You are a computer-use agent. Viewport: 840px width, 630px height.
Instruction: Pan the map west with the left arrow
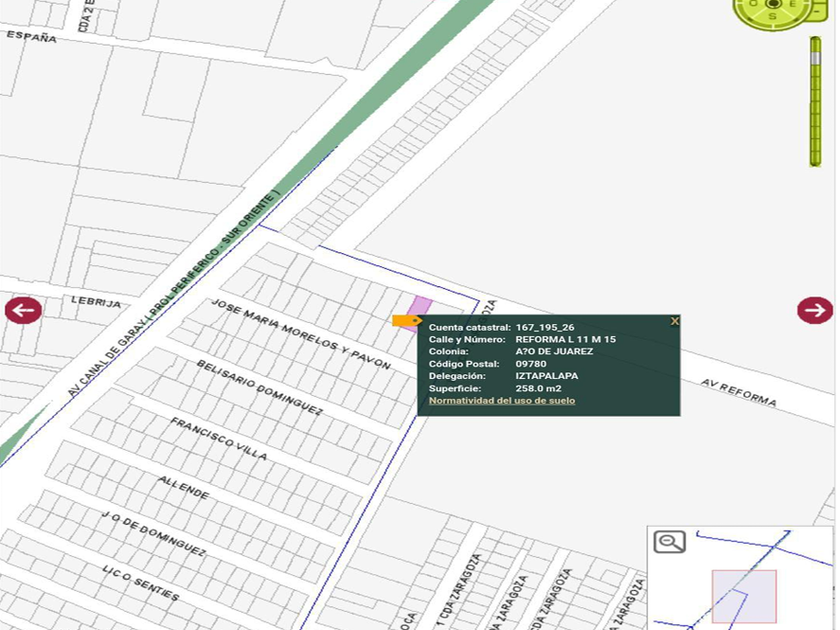pyautogui.click(x=23, y=310)
